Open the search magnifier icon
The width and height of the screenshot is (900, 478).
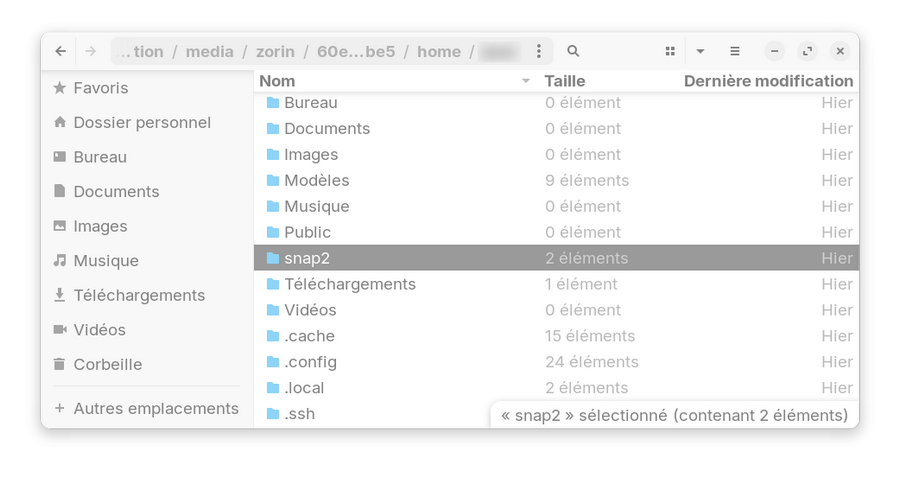[x=573, y=51]
